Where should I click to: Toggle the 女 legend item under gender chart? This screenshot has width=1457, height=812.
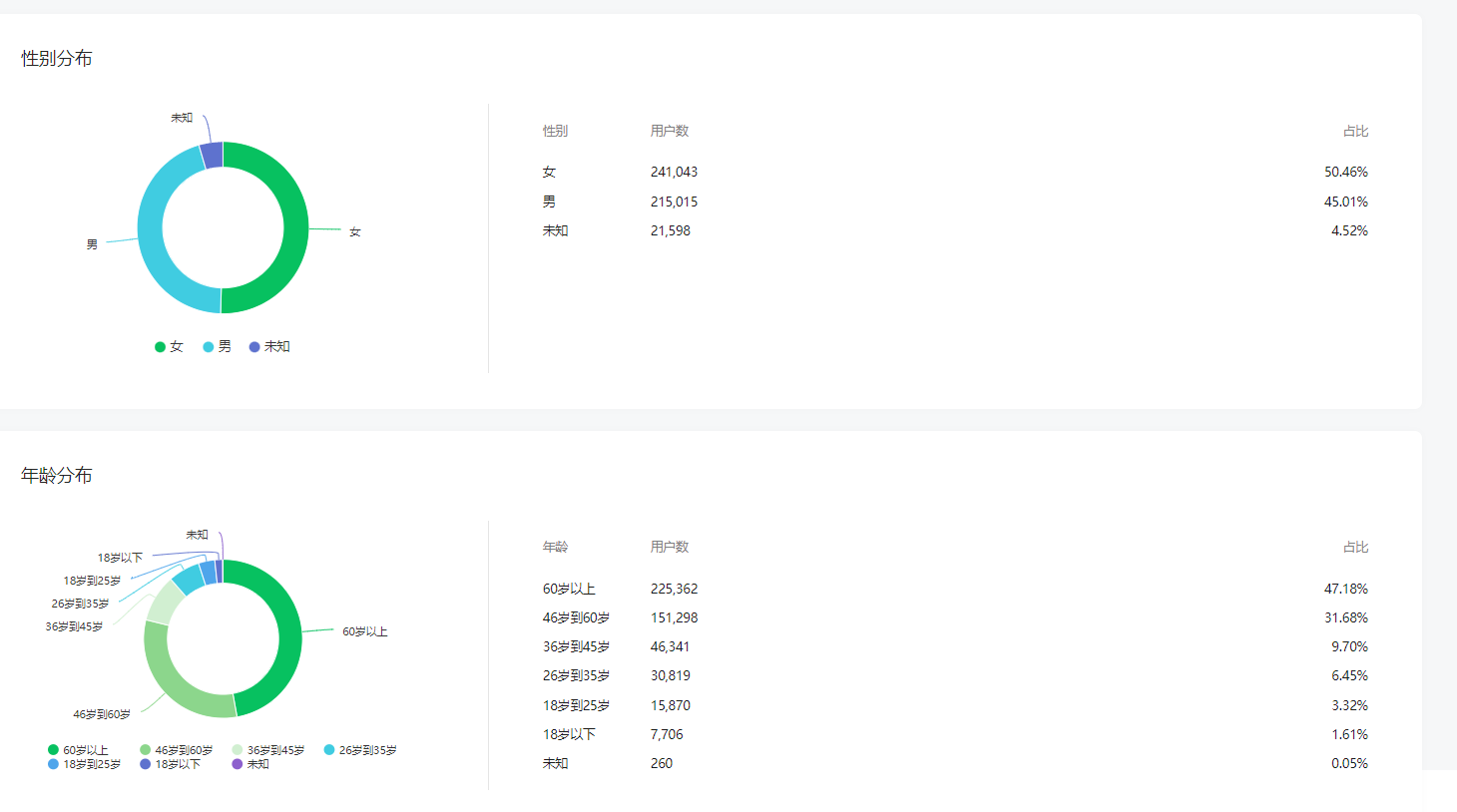(169, 347)
